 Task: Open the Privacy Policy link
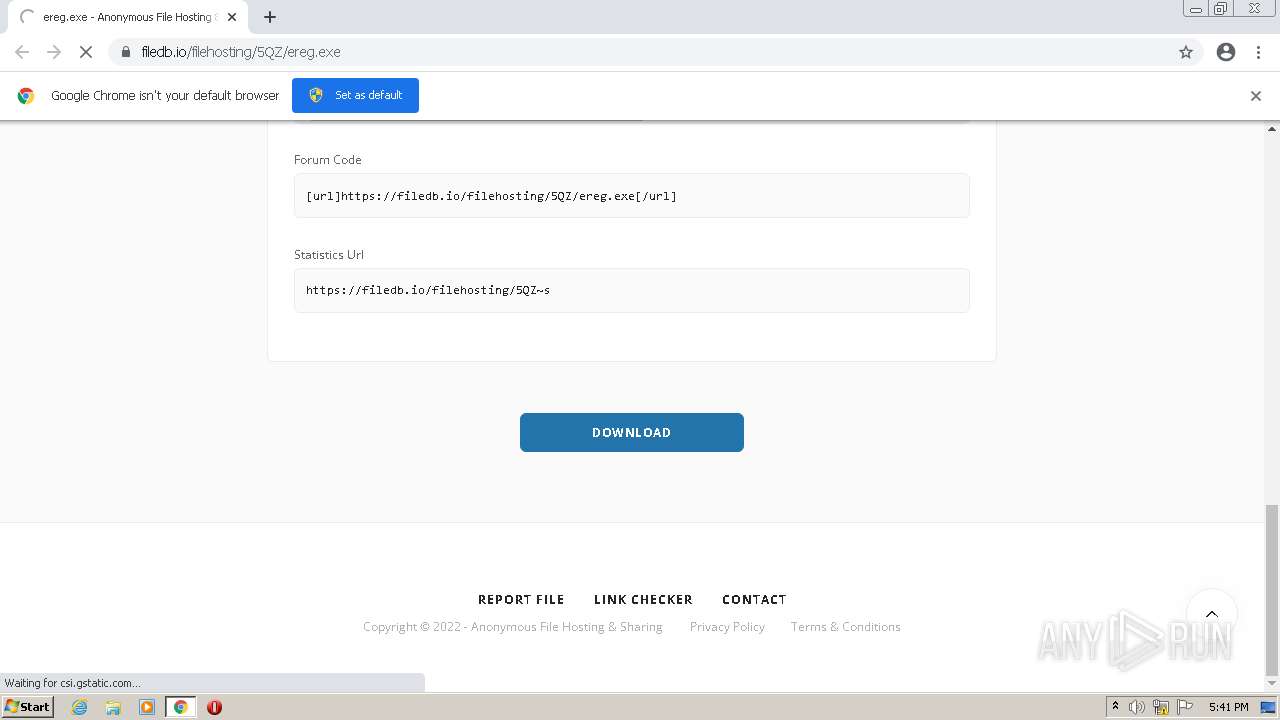[727, 627]
